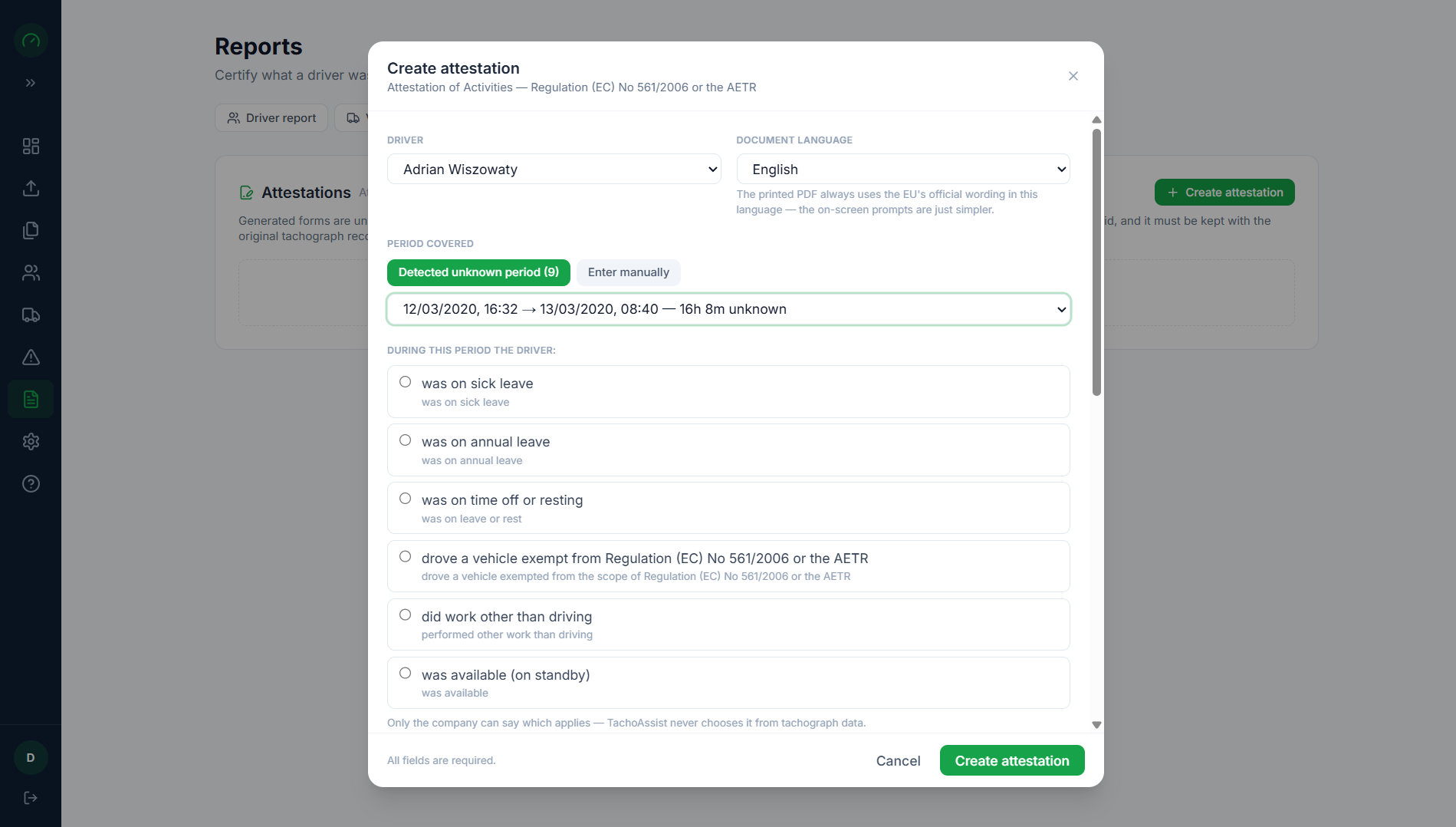The height and width of the screenshot is (827, 1456).
Task: Open the dashboard grid icon in sidebar
Action: click(31, 146)
